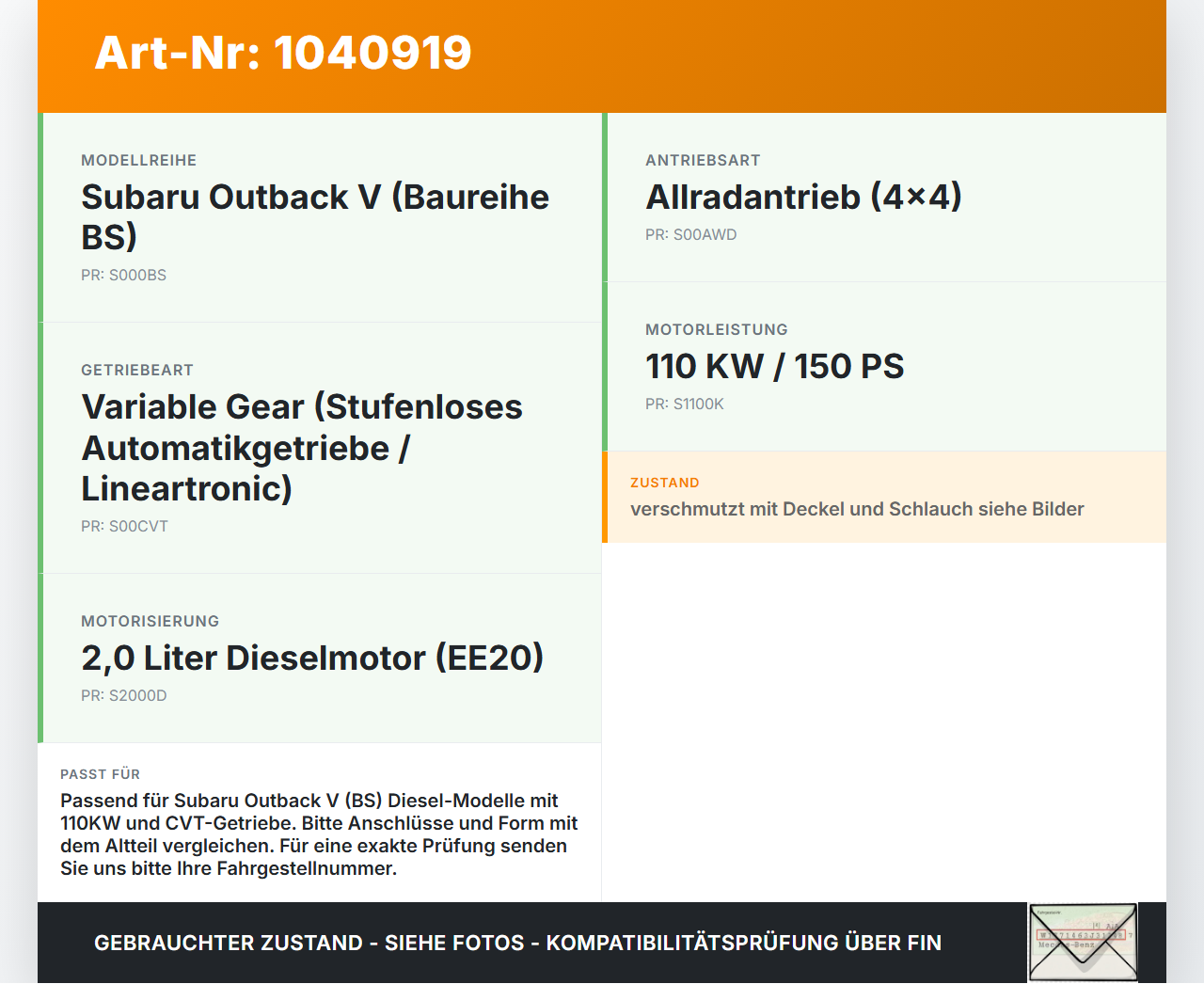Select the 'Variable Gear (Stufenloses Automatikgetriebe / Lineartronic)' value
This screenshot has height=984, width=1204.
tap(302, 448)
